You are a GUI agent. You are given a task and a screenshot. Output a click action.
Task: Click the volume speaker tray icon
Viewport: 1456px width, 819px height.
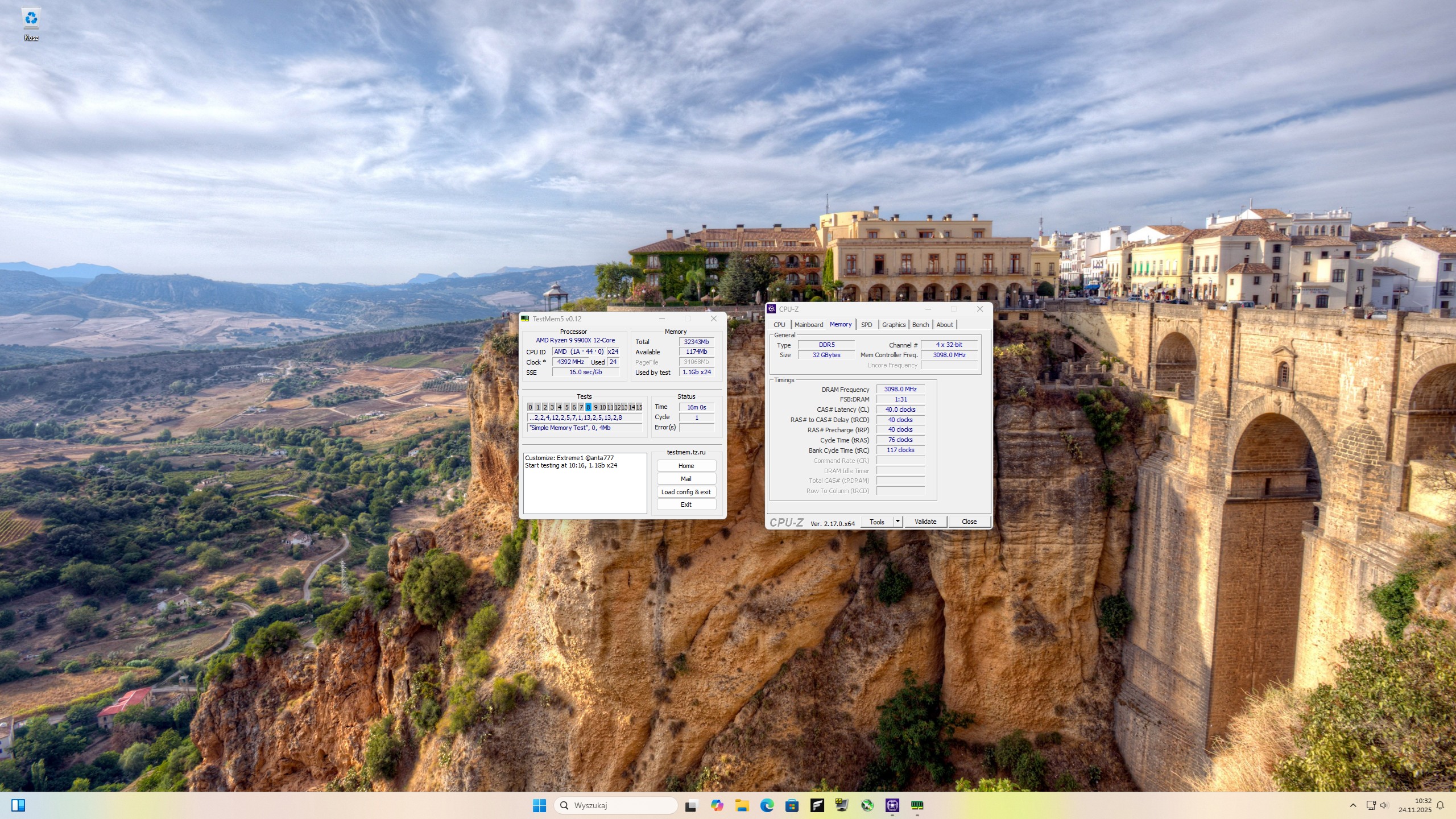point(1384,805)
